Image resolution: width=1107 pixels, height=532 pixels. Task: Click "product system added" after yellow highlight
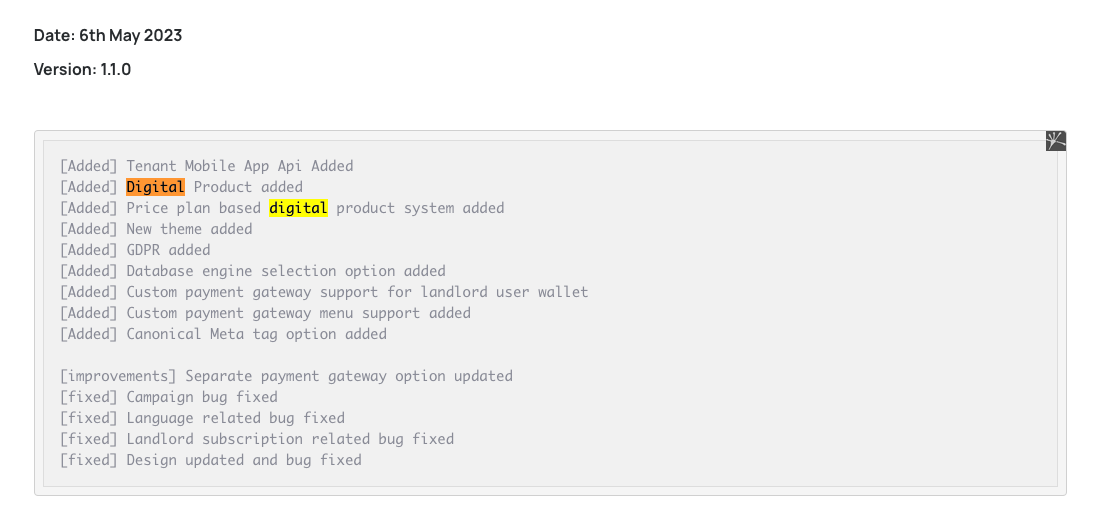tap(420, 208)
